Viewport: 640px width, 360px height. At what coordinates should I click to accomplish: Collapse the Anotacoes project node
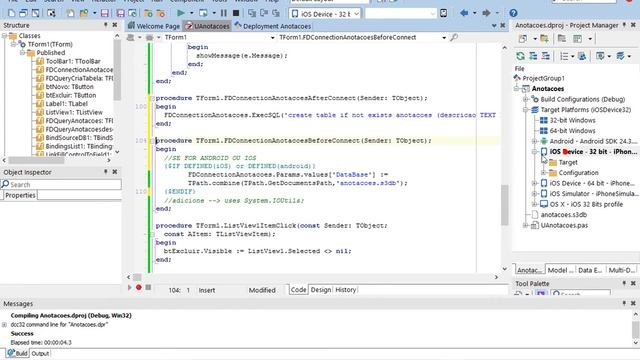516,89
